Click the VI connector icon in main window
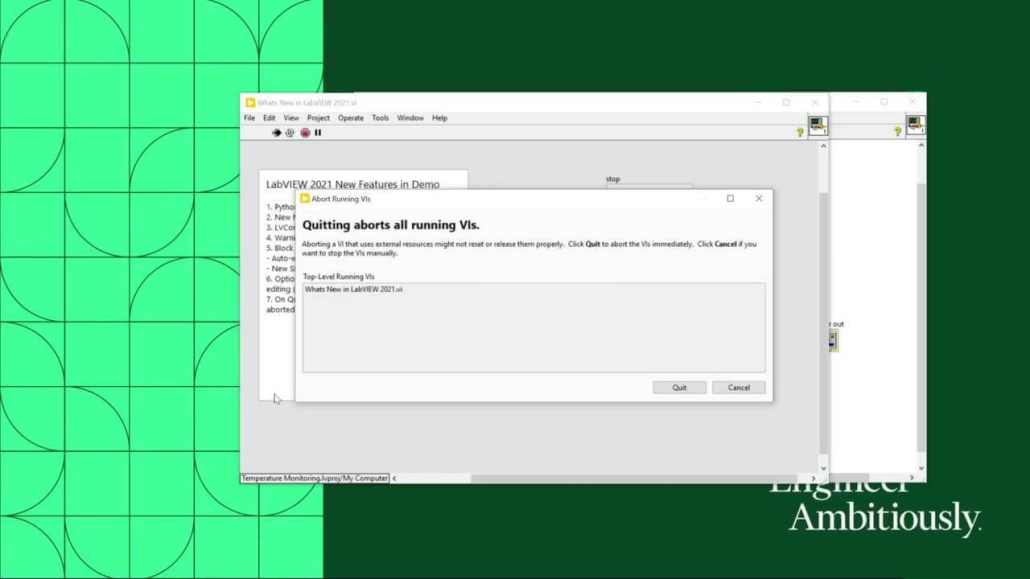 (818, 125)
